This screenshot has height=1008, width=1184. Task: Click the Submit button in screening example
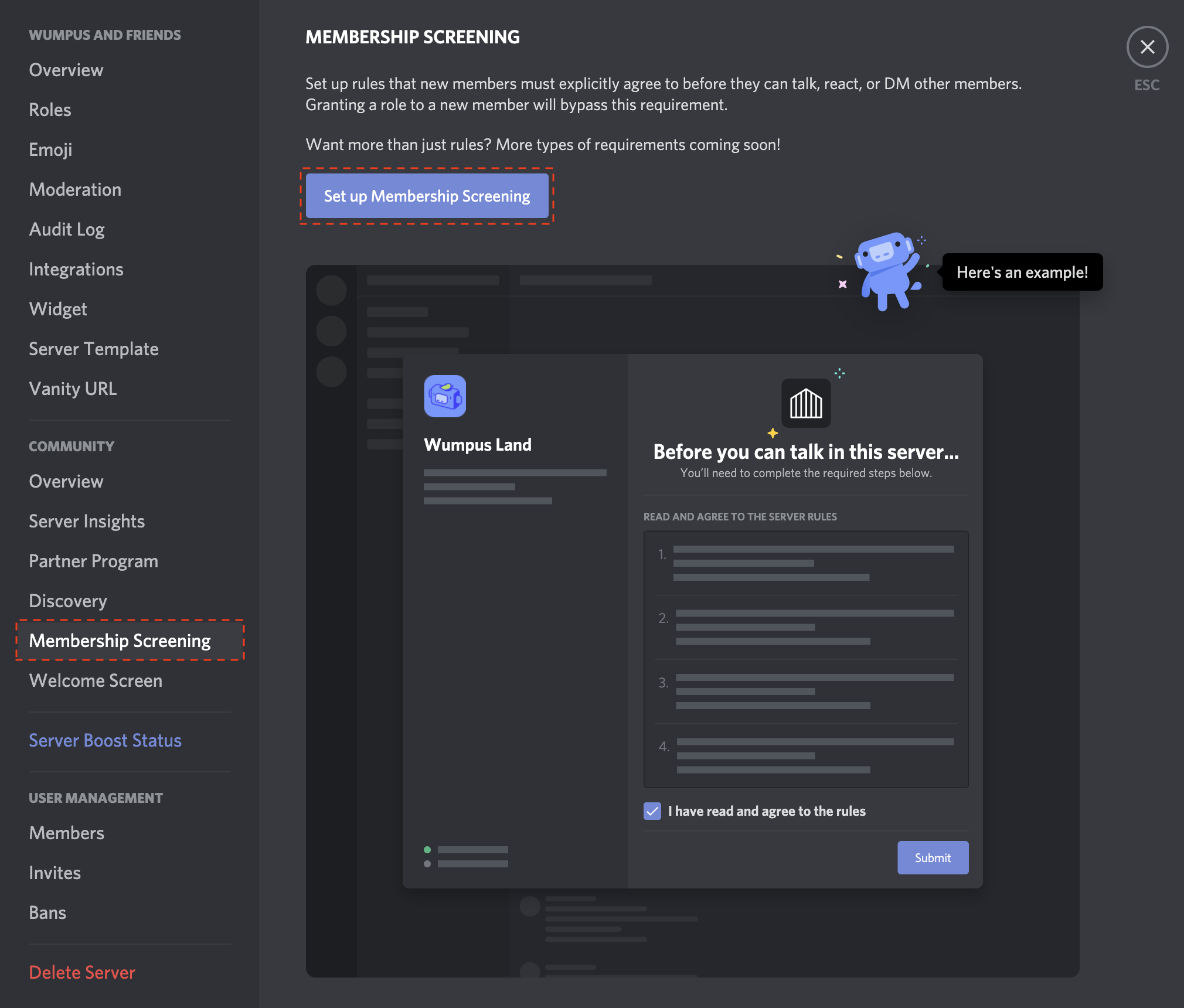coord(932,857)
